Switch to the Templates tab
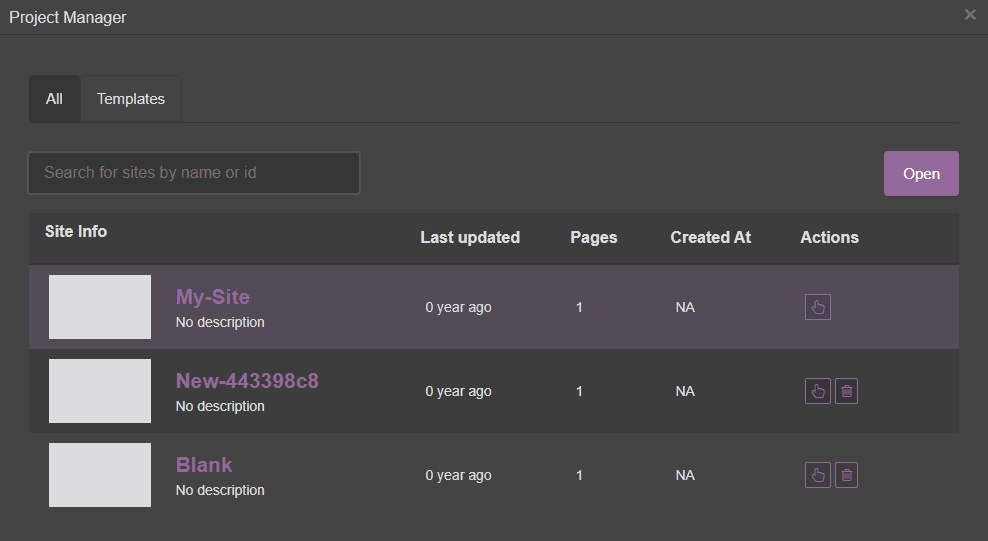 (131, 99)
